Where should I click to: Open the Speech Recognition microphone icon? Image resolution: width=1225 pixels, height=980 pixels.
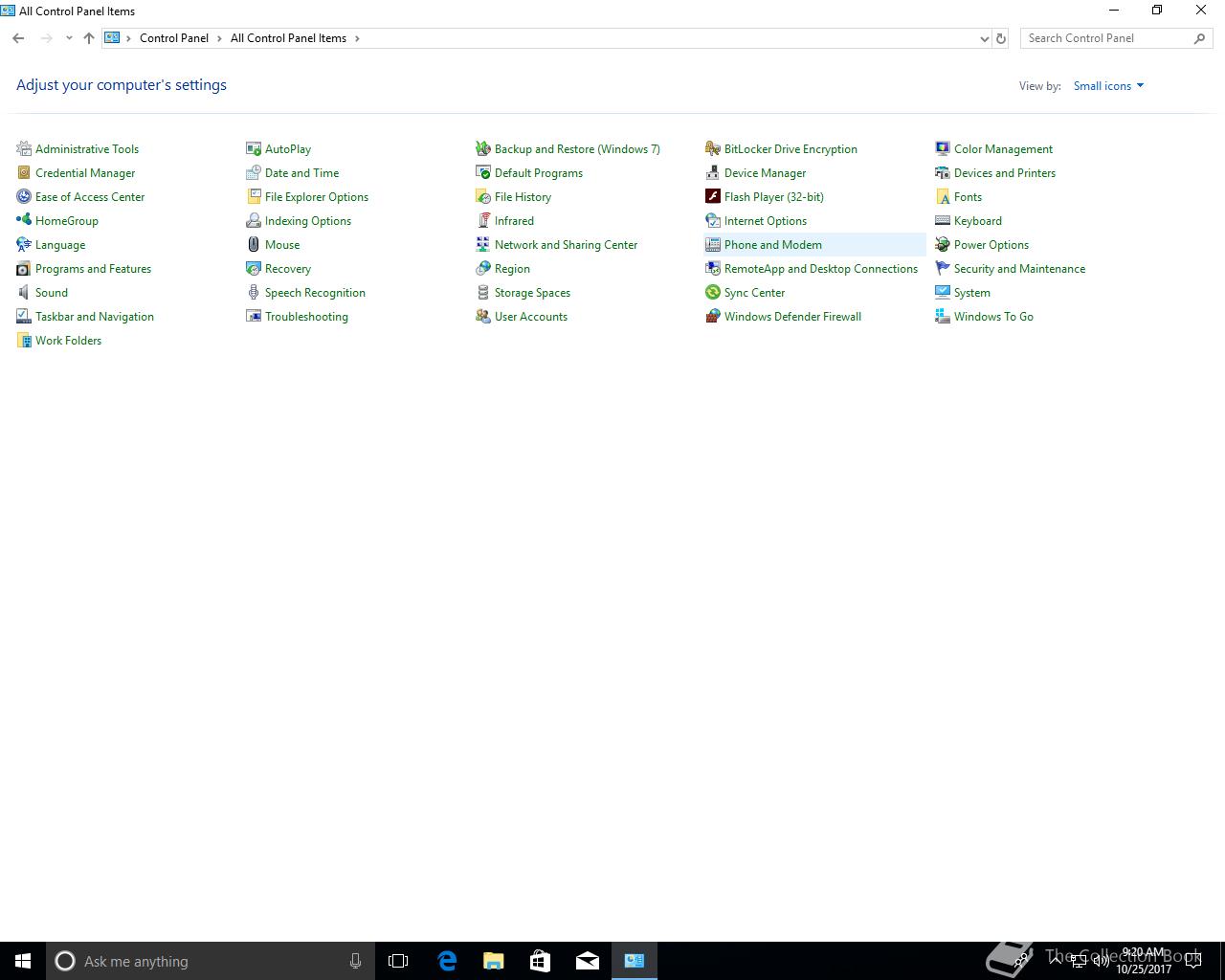pos(254,292)
